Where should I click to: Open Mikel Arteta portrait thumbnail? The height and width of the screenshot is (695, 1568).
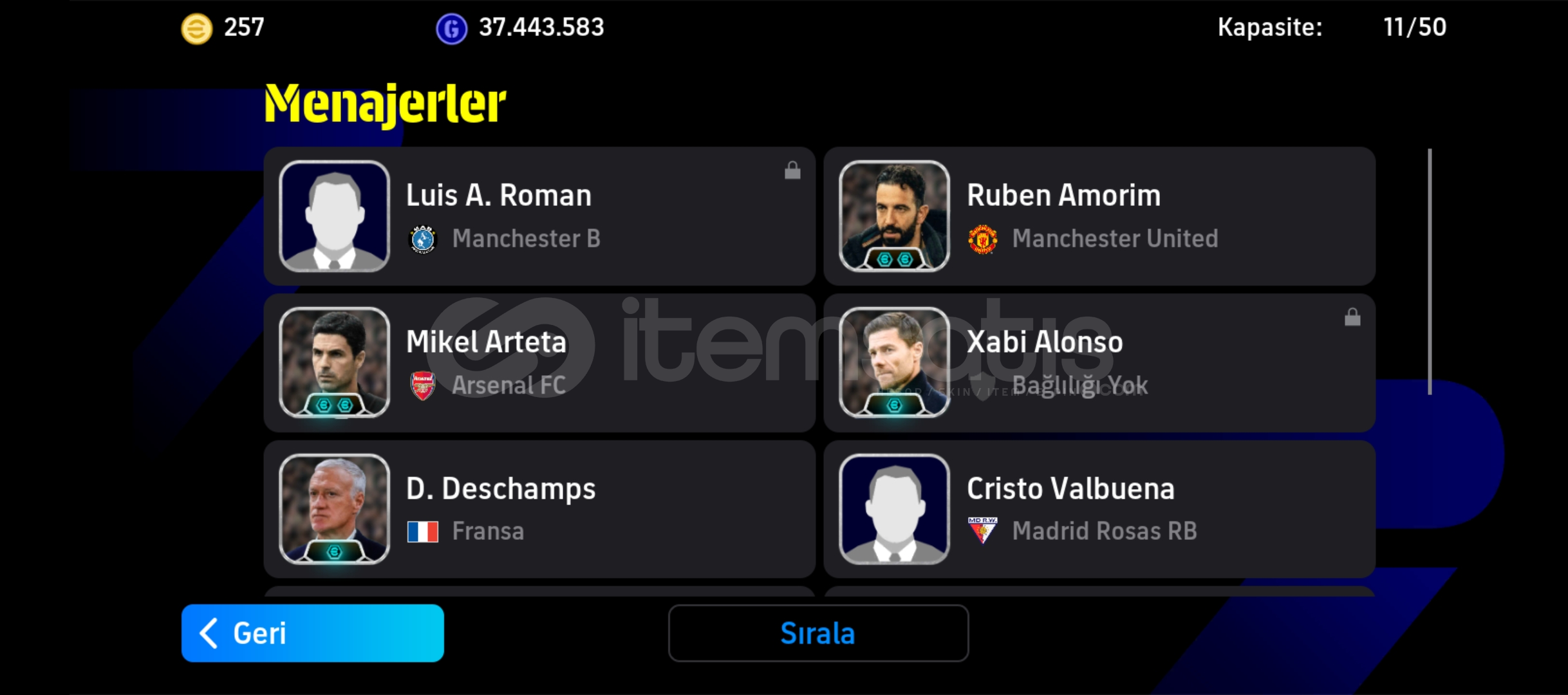point(334,363)
